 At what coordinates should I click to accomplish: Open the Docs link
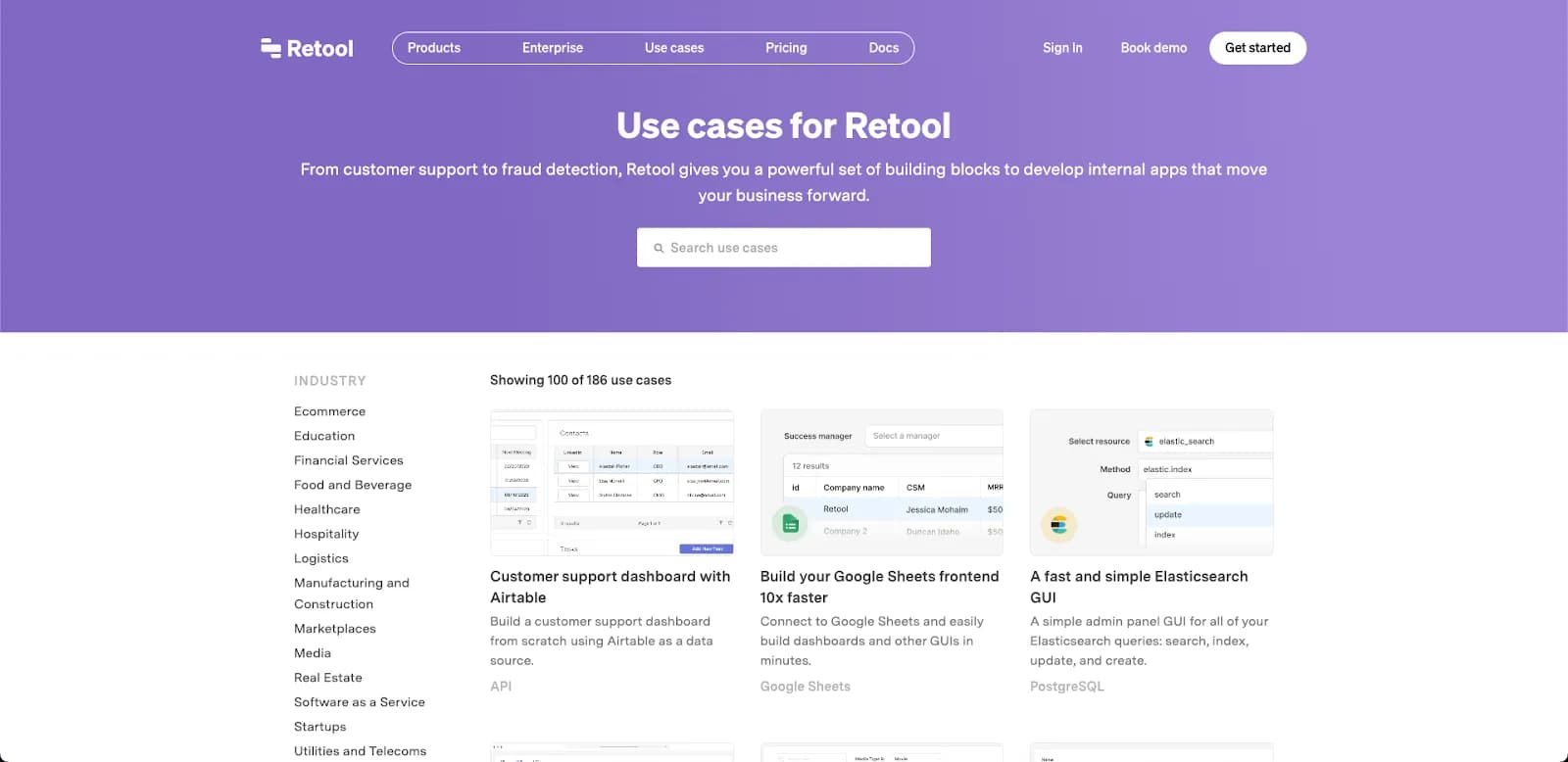(884, 48)
